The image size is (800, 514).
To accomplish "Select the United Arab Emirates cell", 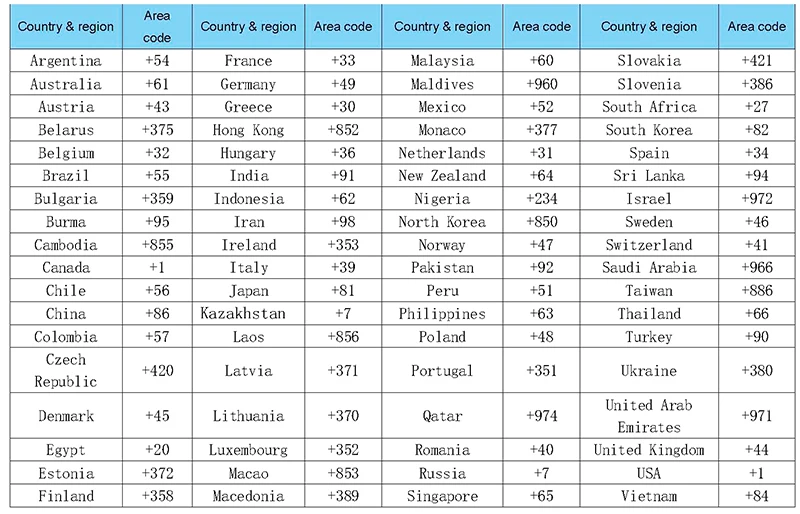I will point(649,416).
